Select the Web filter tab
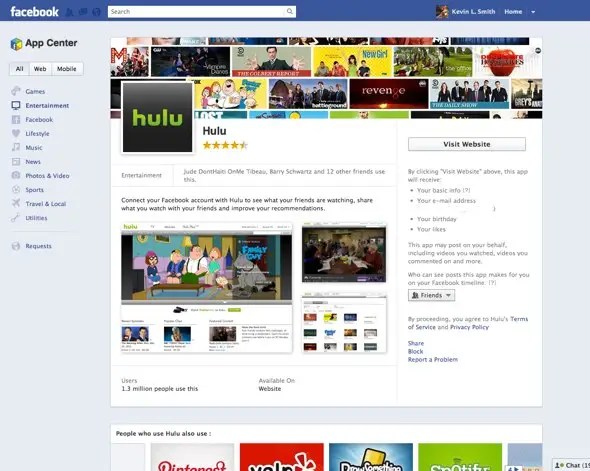 tap(40, 69)
